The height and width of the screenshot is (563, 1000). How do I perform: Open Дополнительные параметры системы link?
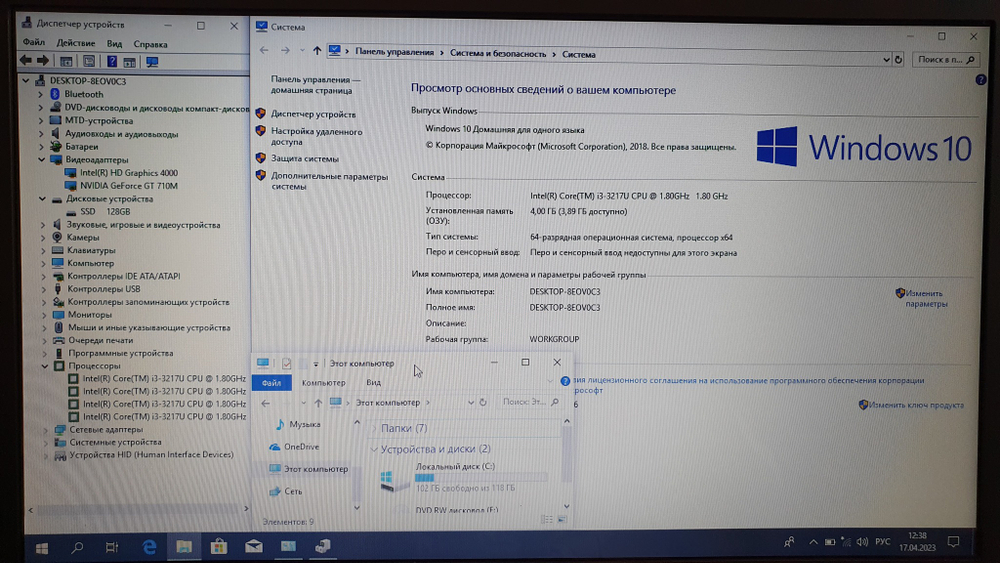[x=329, y=181]
